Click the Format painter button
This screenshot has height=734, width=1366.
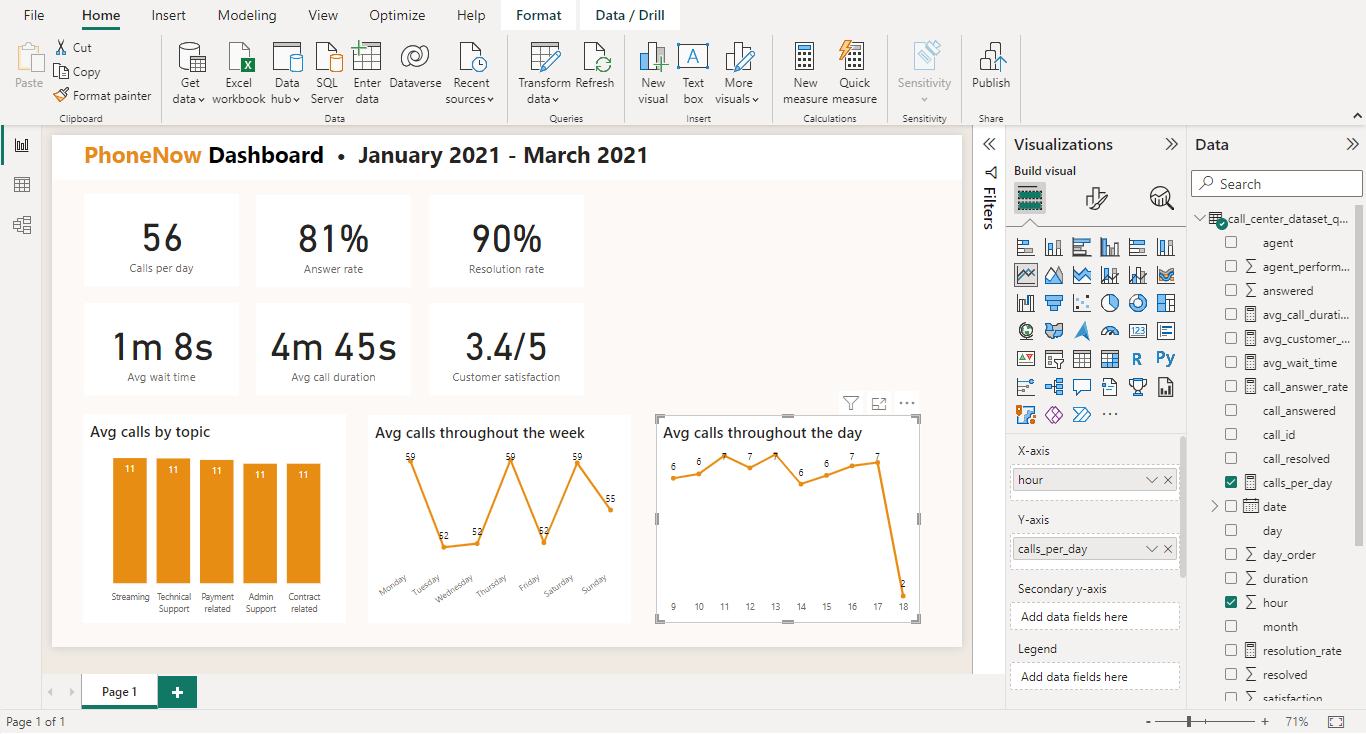pyautogui.click(x=103, y=96)
